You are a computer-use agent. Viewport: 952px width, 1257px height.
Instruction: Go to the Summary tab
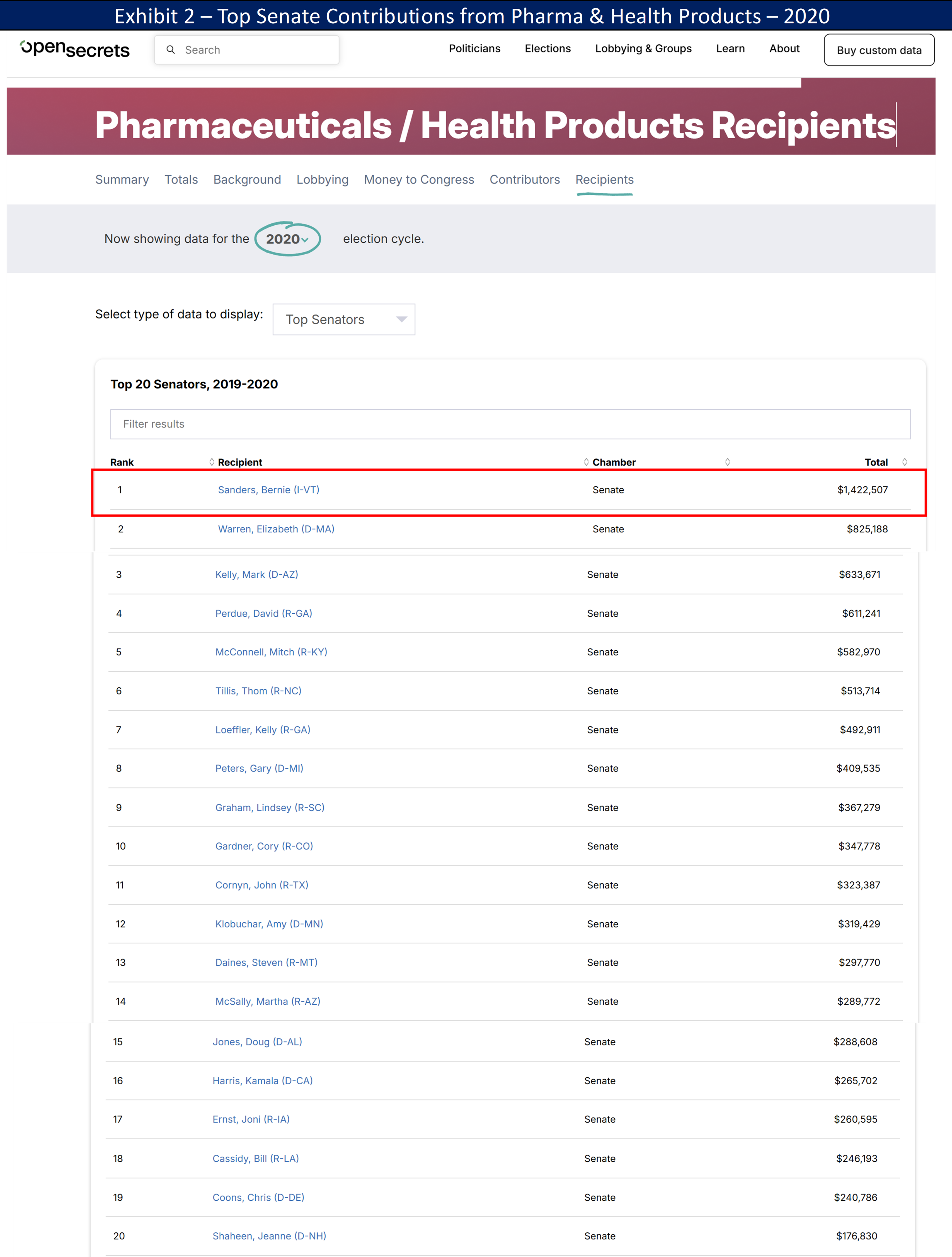tap(122, 180)
